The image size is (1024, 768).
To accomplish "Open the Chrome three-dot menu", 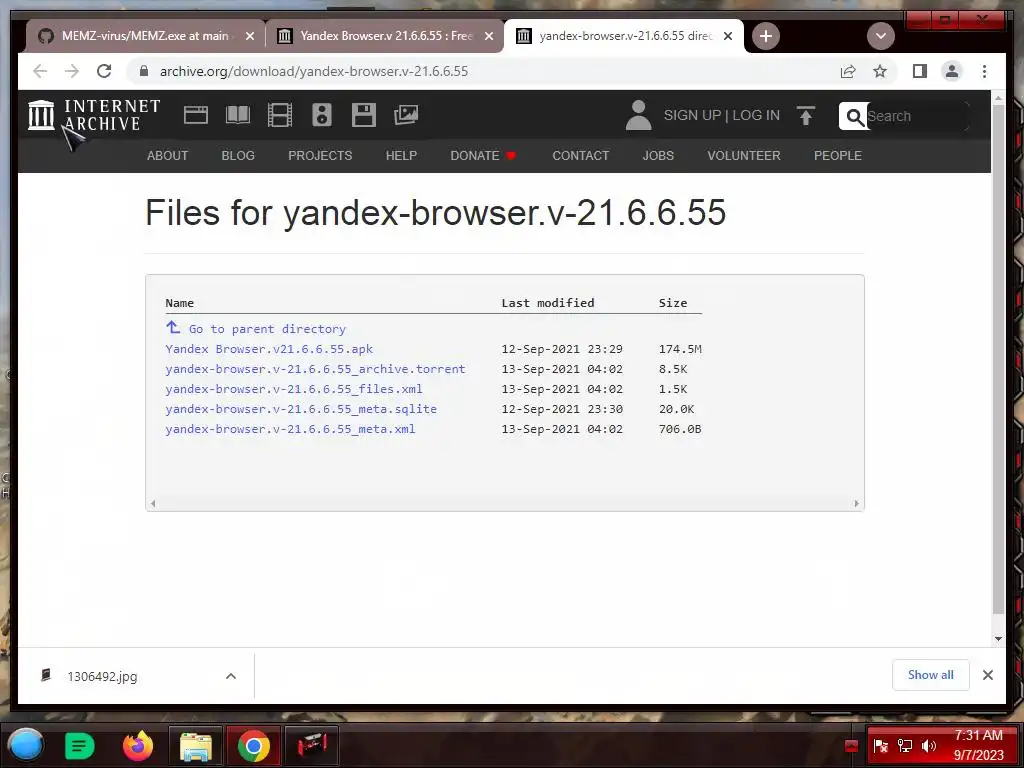I will (x=984, y=71).
